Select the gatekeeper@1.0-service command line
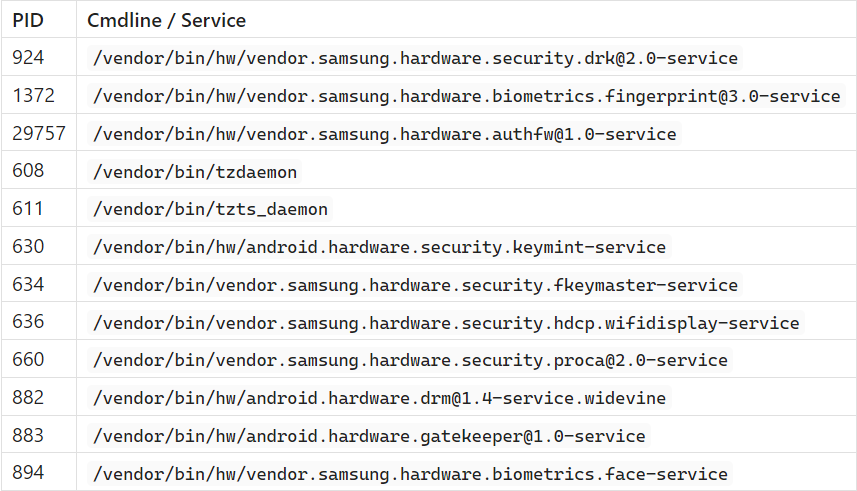The width and height of the screenshot is (857, 491). coord(369,436)
